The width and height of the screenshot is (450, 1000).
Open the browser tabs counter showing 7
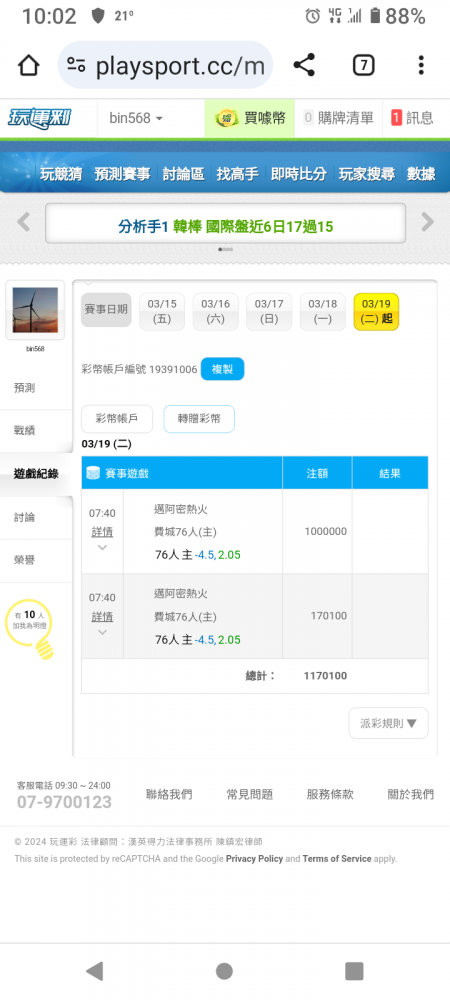(363, 65)
